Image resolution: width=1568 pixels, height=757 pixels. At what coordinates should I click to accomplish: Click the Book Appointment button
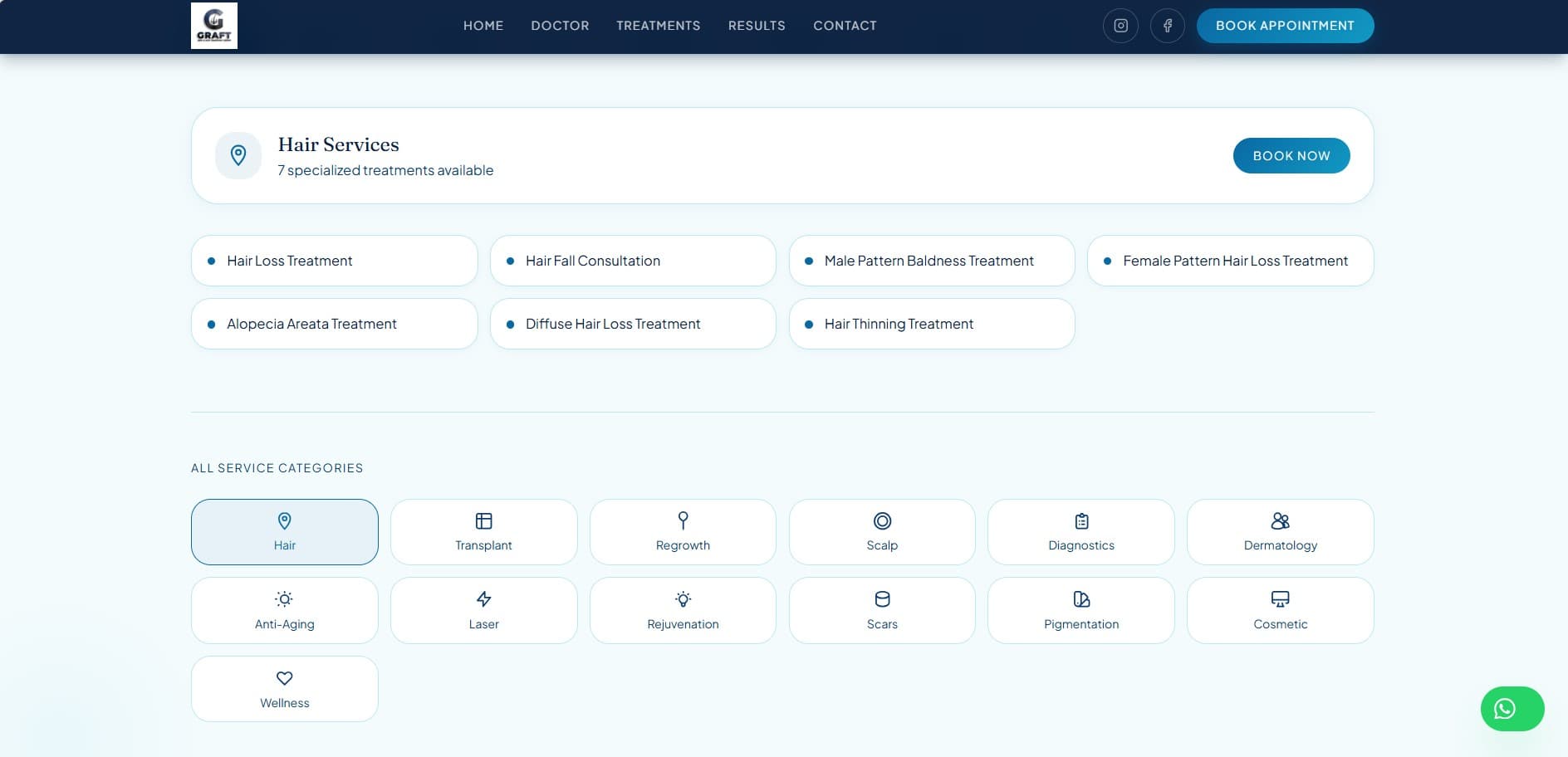pyautogui.click(x=1285, y=26)
